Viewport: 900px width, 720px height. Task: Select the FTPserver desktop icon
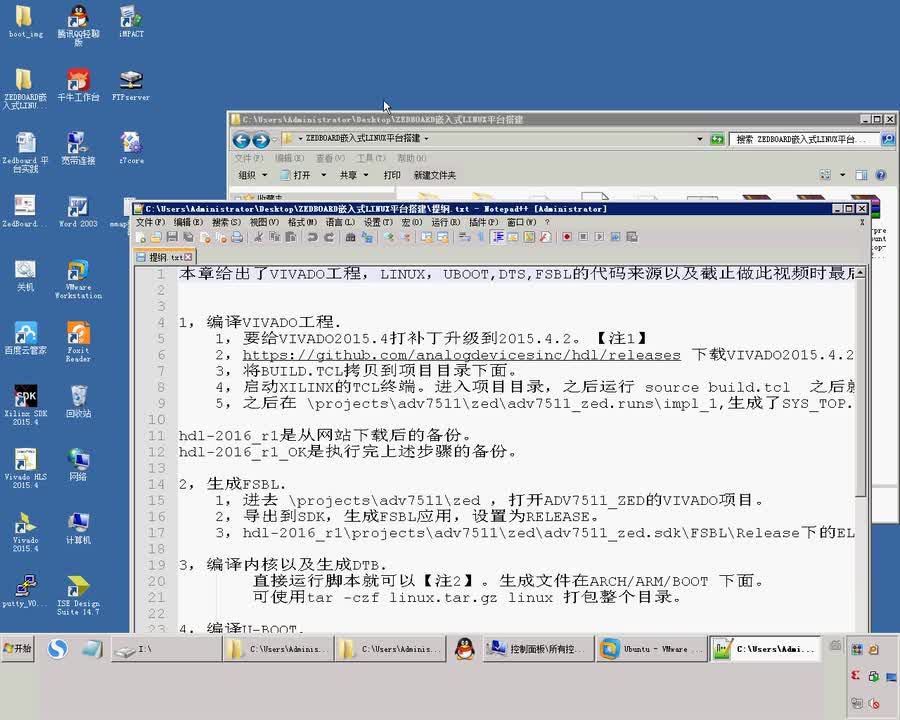pos(131,85)
